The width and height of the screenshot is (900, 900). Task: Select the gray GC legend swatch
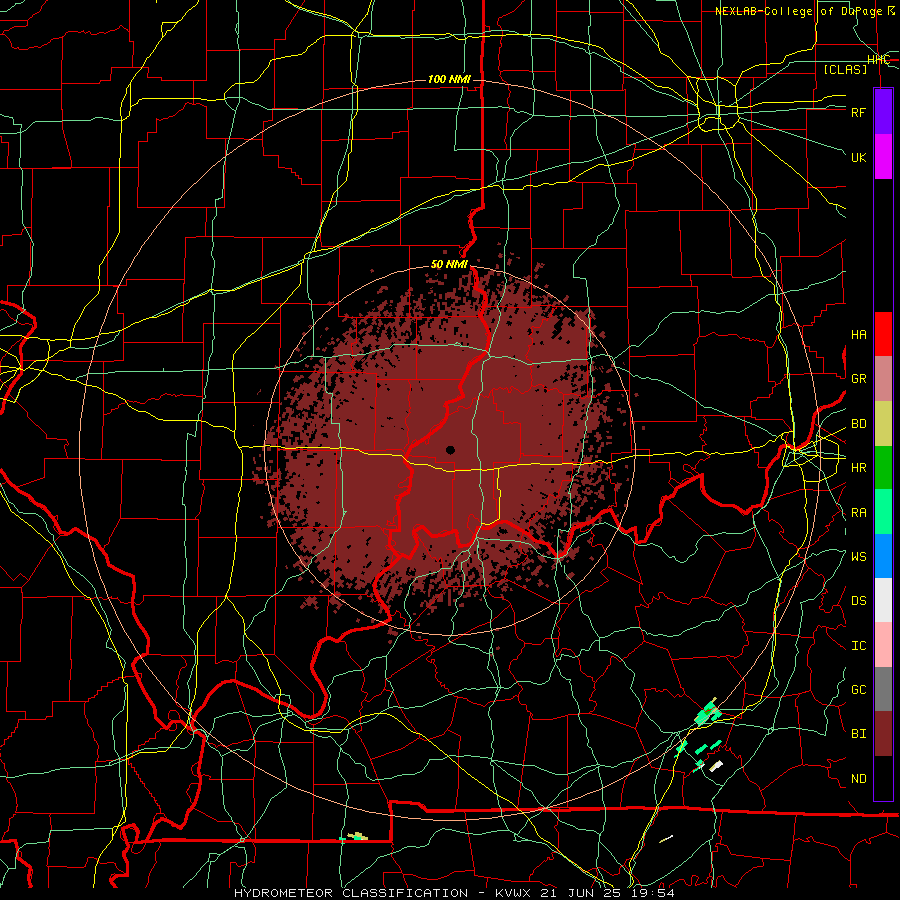[883, 689]
